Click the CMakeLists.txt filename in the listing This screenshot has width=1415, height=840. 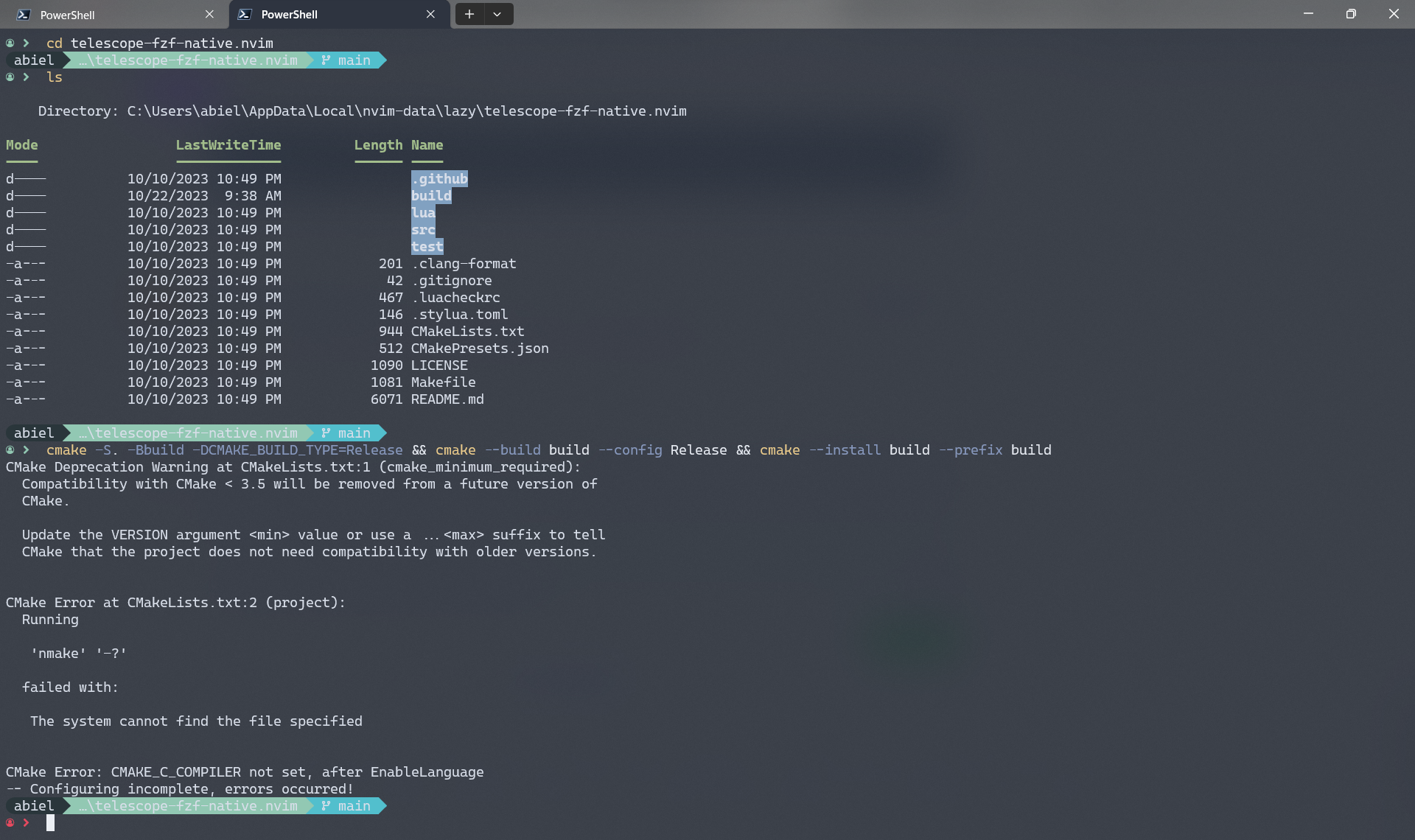pyautogui.click(x=467, y=331)
